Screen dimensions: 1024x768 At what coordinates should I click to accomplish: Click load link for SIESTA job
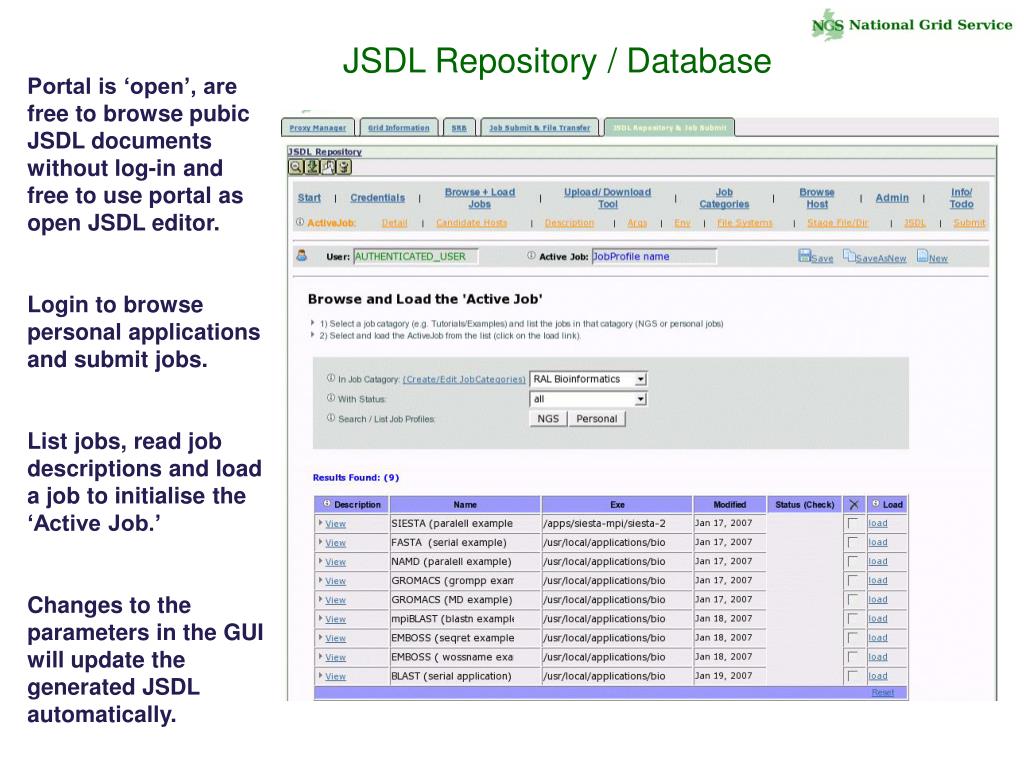878,523
